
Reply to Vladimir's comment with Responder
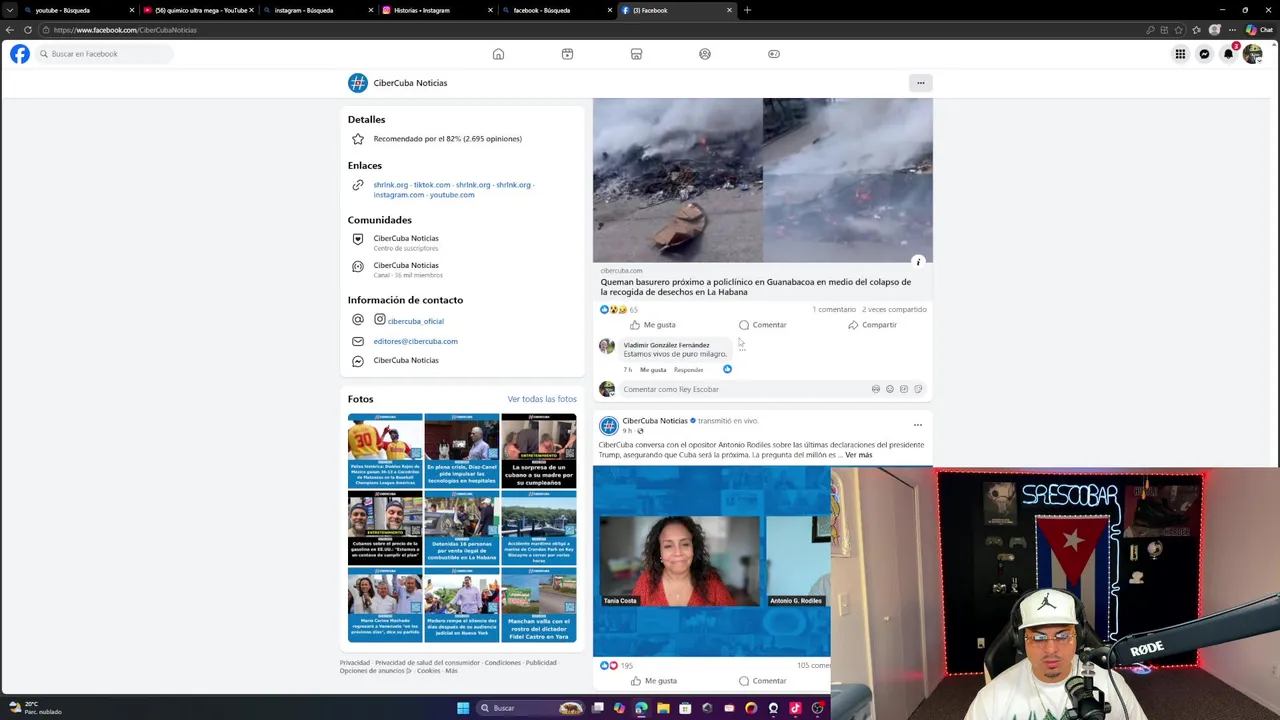click(688, 370)
